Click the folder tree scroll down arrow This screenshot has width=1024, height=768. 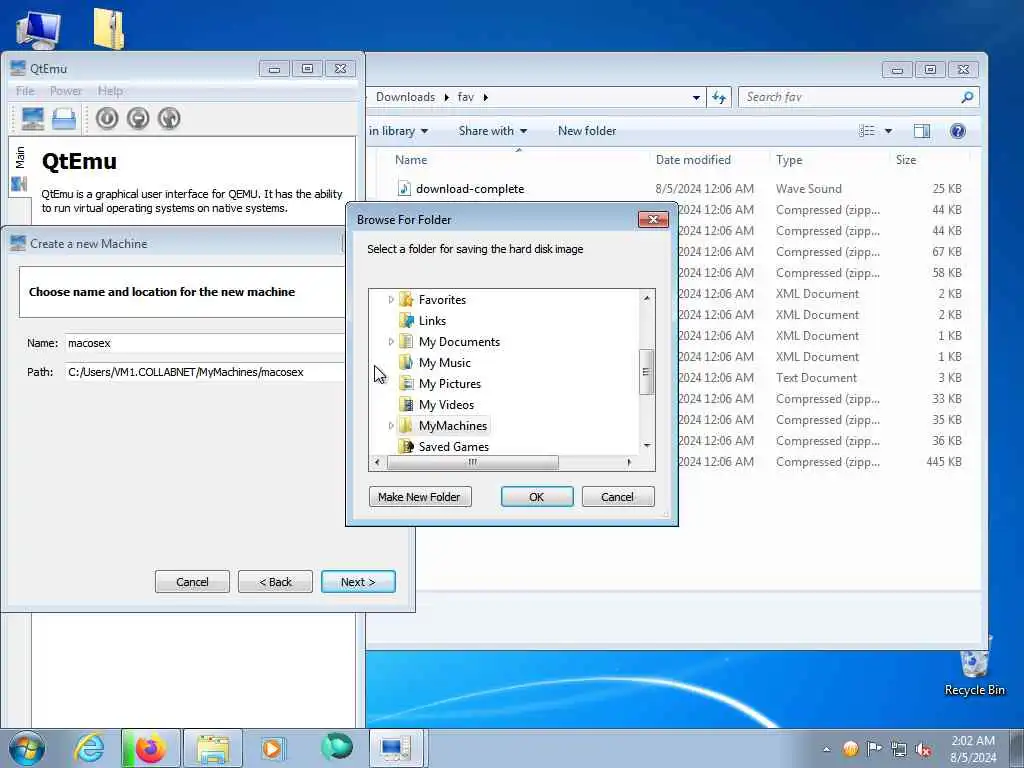point(647,445)
